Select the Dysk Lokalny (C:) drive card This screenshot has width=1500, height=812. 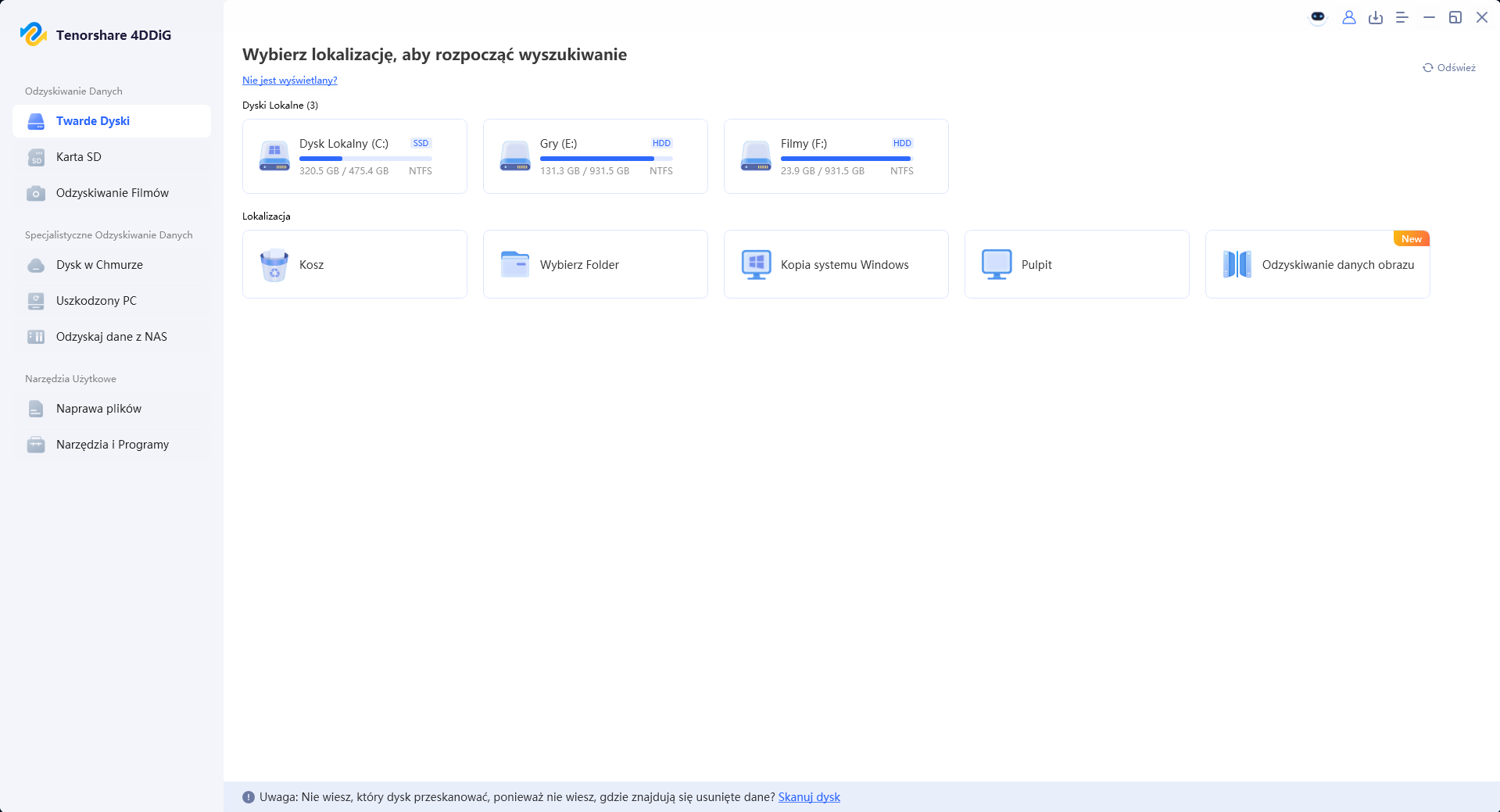click(355, 156)
